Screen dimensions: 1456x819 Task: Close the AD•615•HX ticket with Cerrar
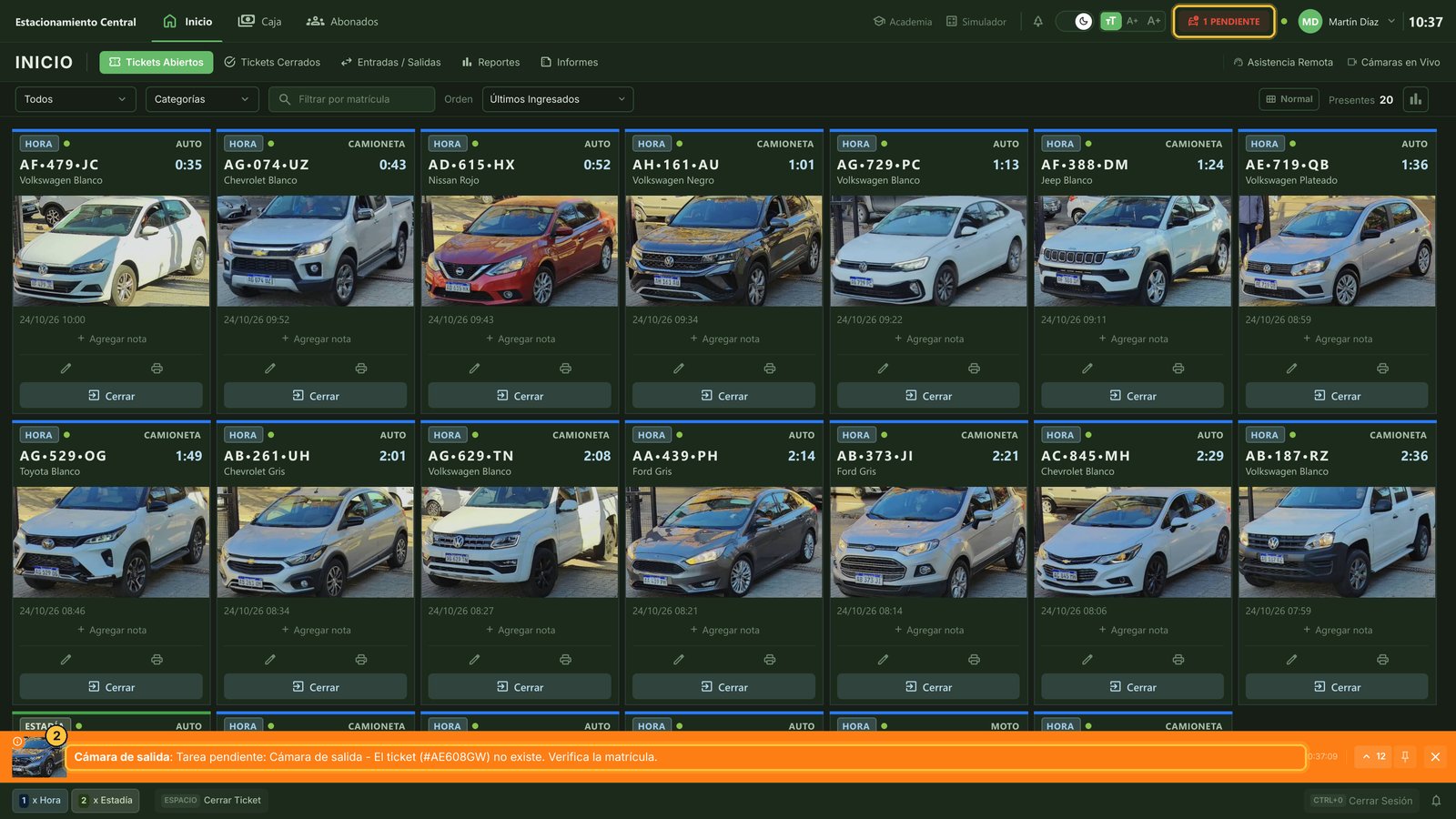tap(520, 396)
